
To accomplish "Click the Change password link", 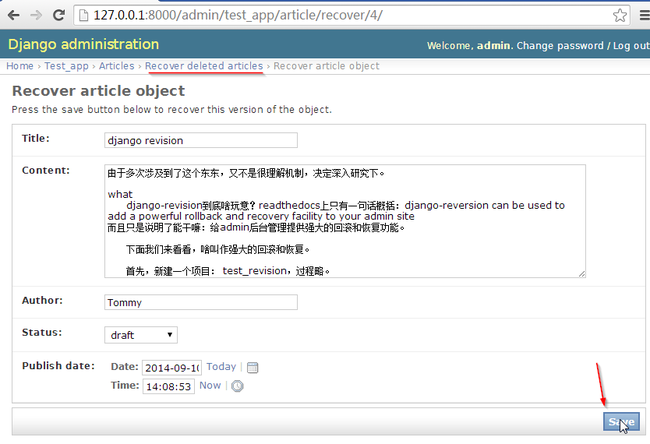I will click(560, 46).
